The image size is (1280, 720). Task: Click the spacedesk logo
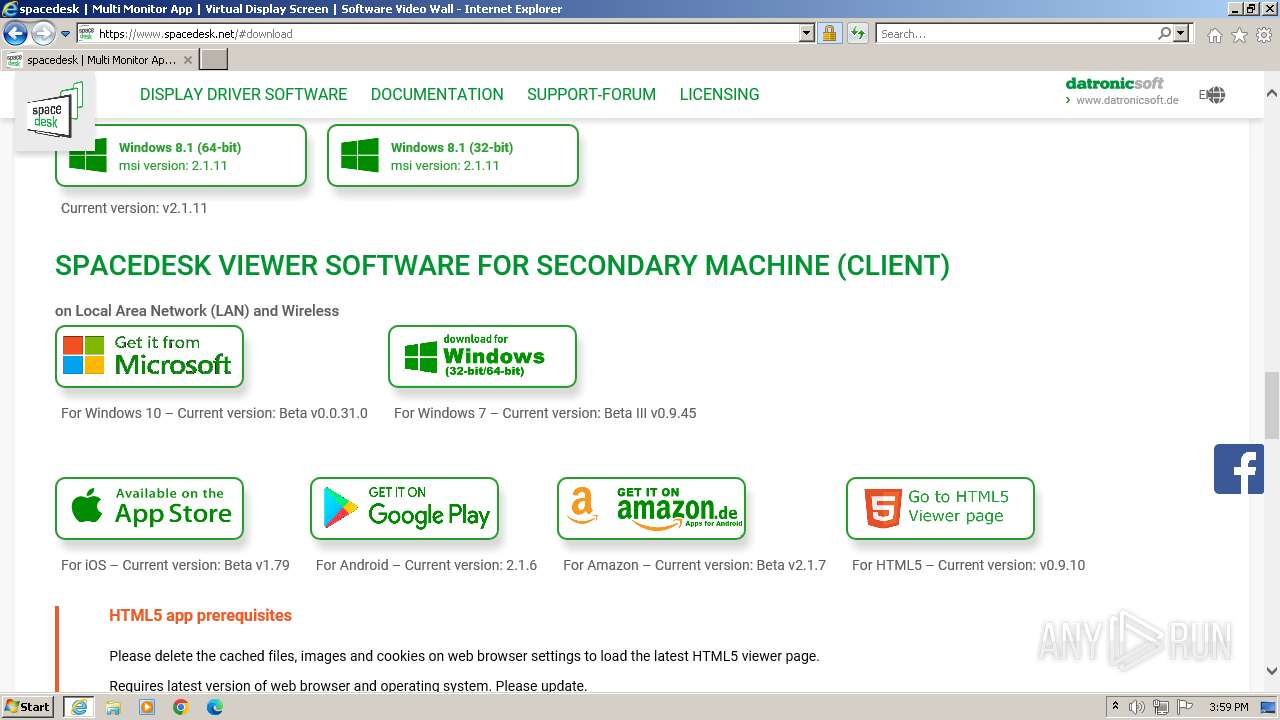point(53,113)
